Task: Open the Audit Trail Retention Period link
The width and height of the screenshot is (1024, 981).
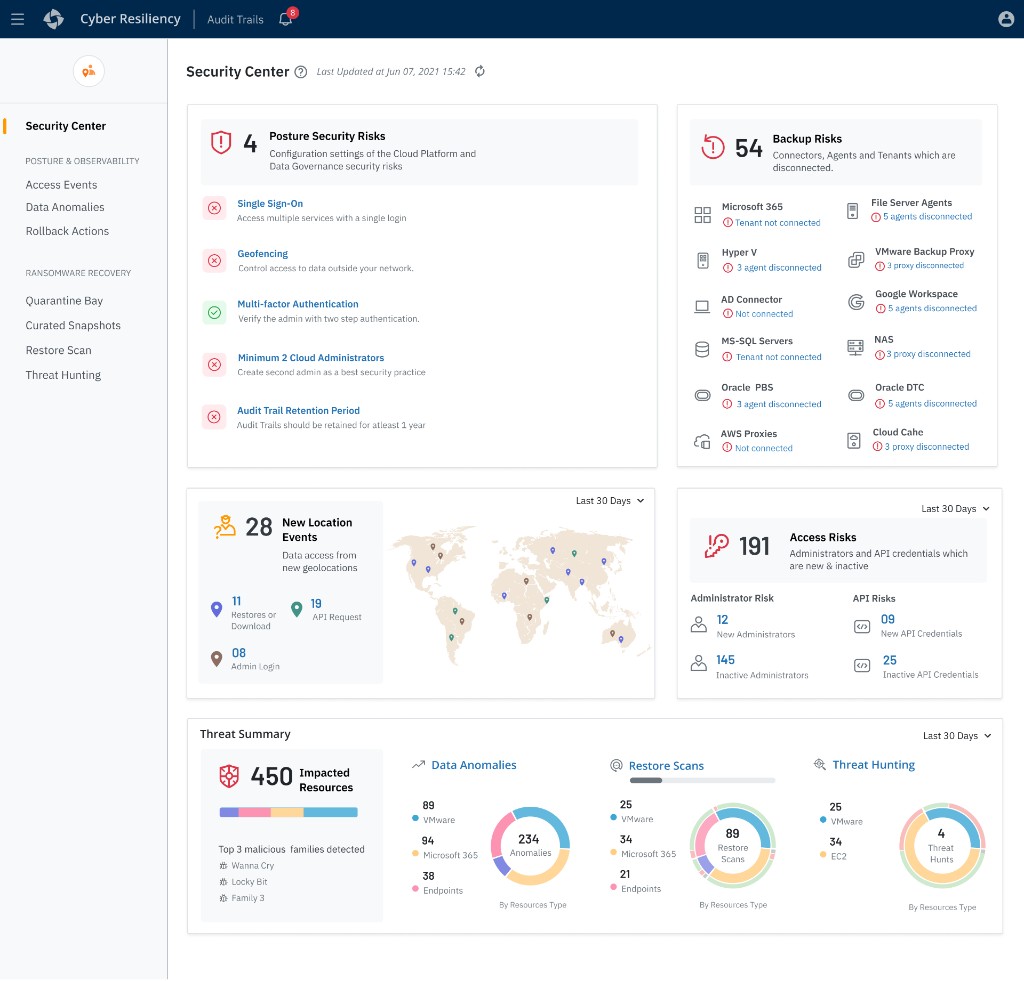Action: click(x=298, y=411)
